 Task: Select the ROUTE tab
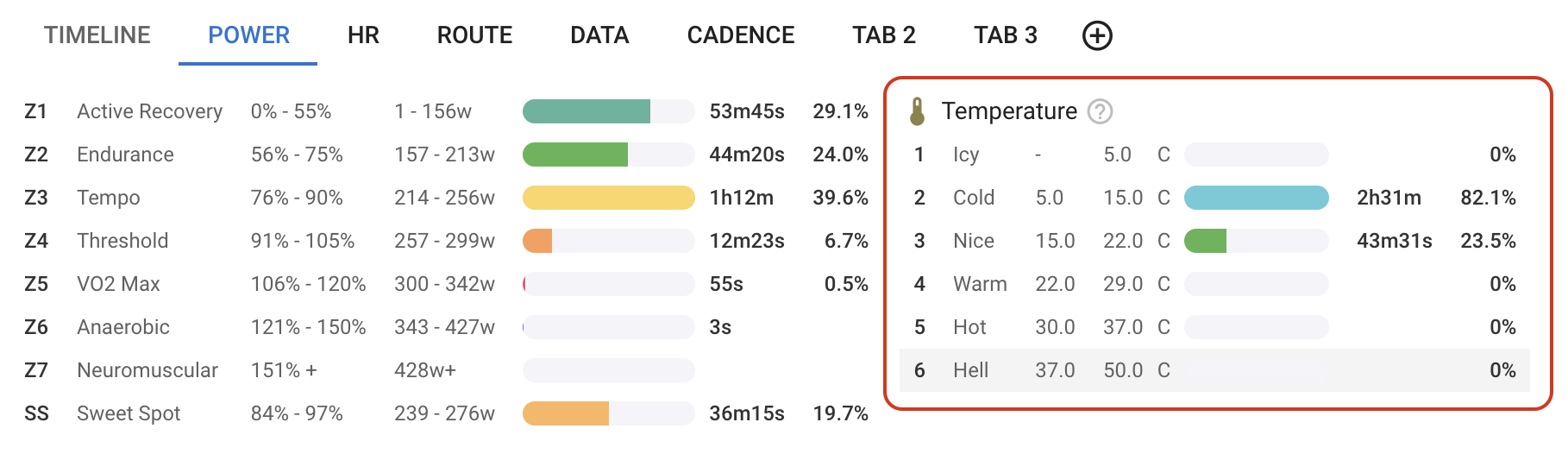click(x=474, y=35)
